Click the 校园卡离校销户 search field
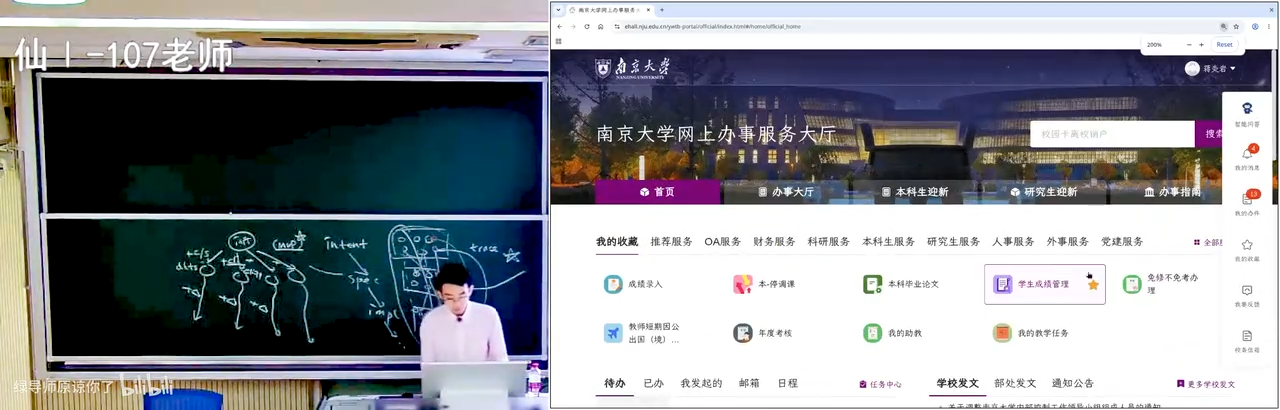Screen dimensions: 1280x410 [x=1112, y=134]
